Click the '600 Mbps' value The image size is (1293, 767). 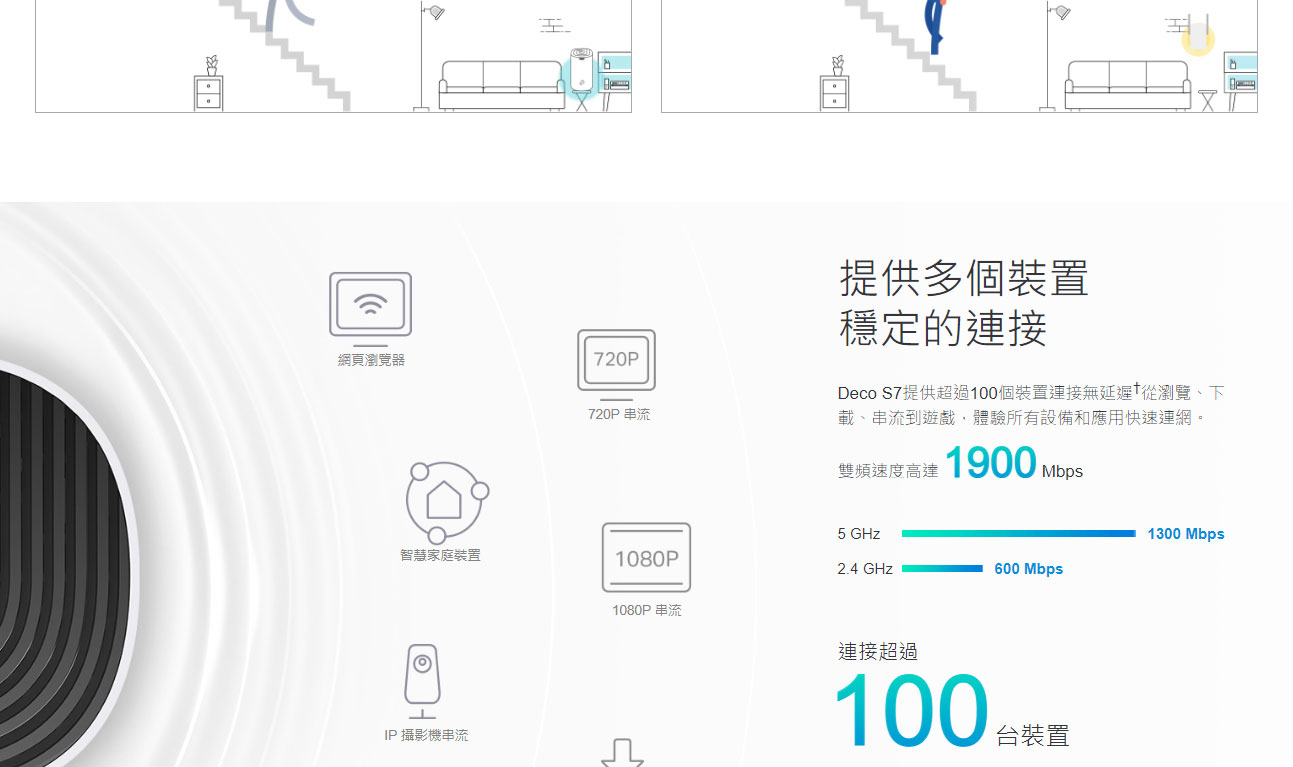(1029, 569)
